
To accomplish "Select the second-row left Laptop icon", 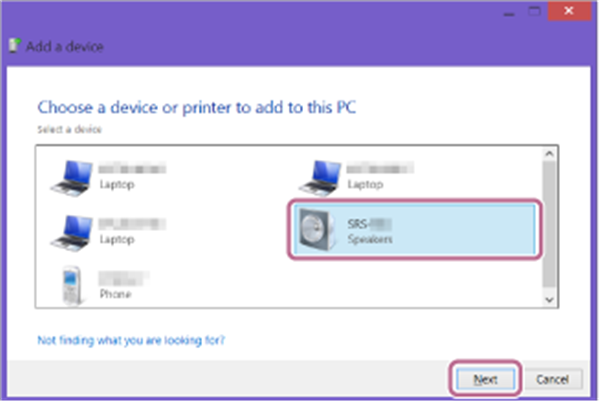I will [68, 231].
